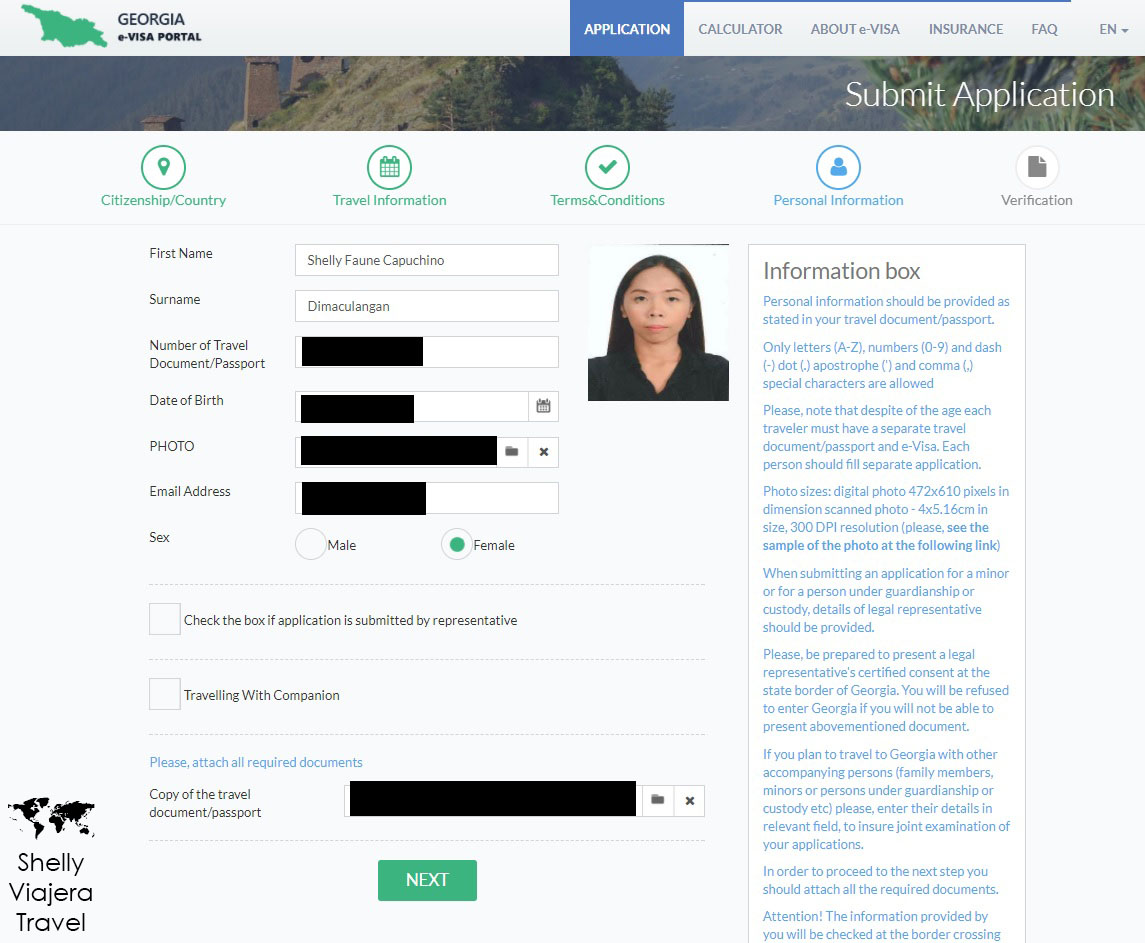This screenshot has width=1145, height=943.
Task: Click the Personal Information person step icon
Action: point(838,167)
